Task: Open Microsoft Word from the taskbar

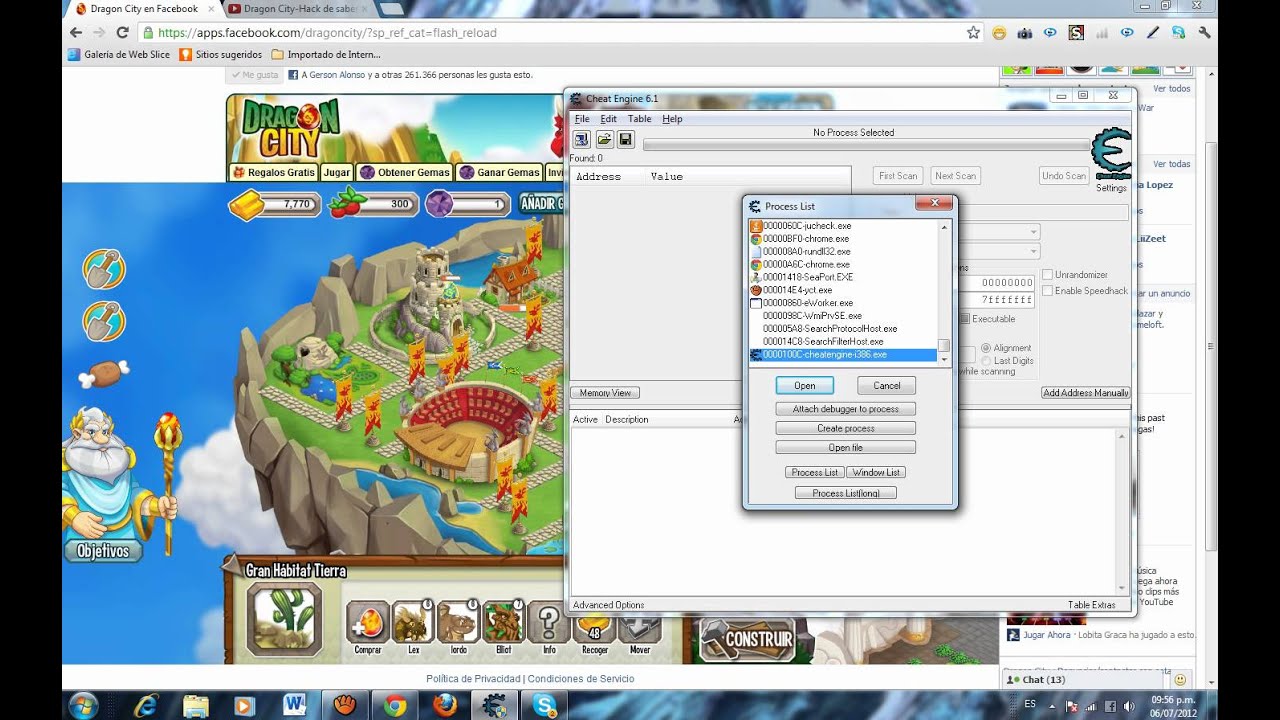Action: click(295, 705)
